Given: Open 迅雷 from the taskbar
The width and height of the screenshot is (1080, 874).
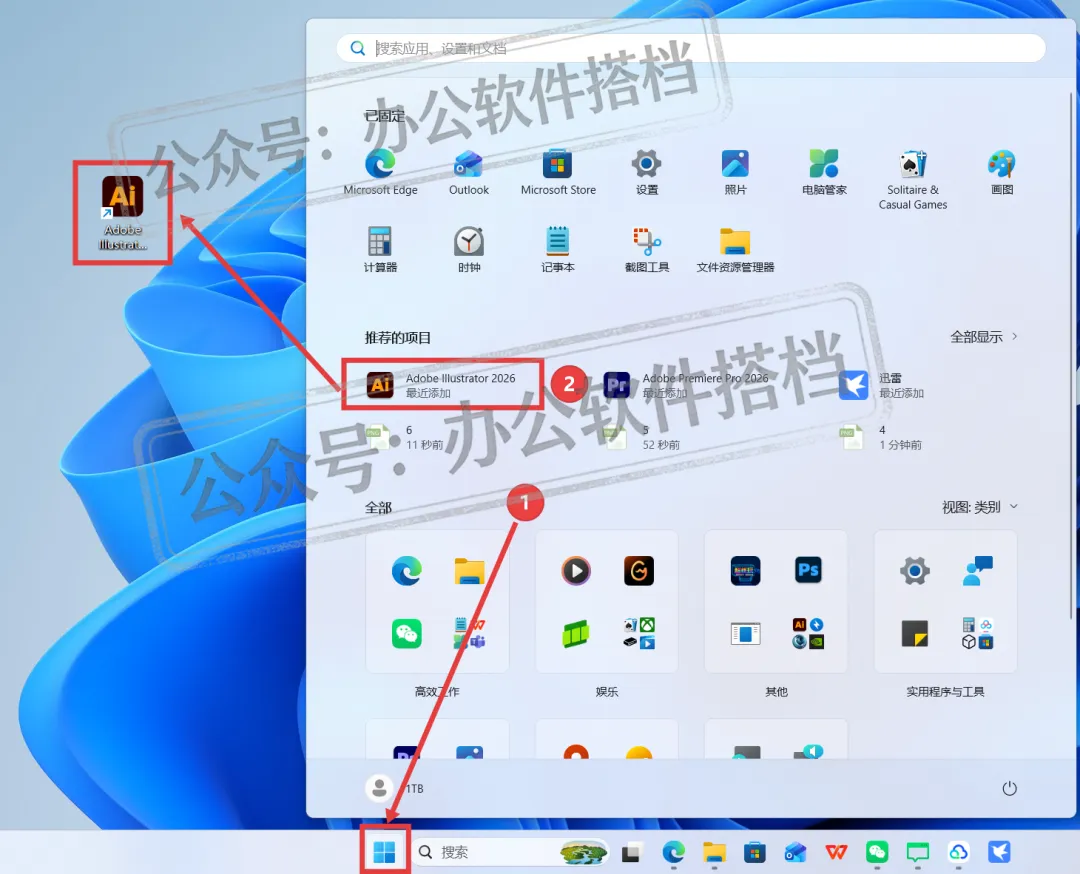Looking at the screenshot, I should (x=999, y=853).
